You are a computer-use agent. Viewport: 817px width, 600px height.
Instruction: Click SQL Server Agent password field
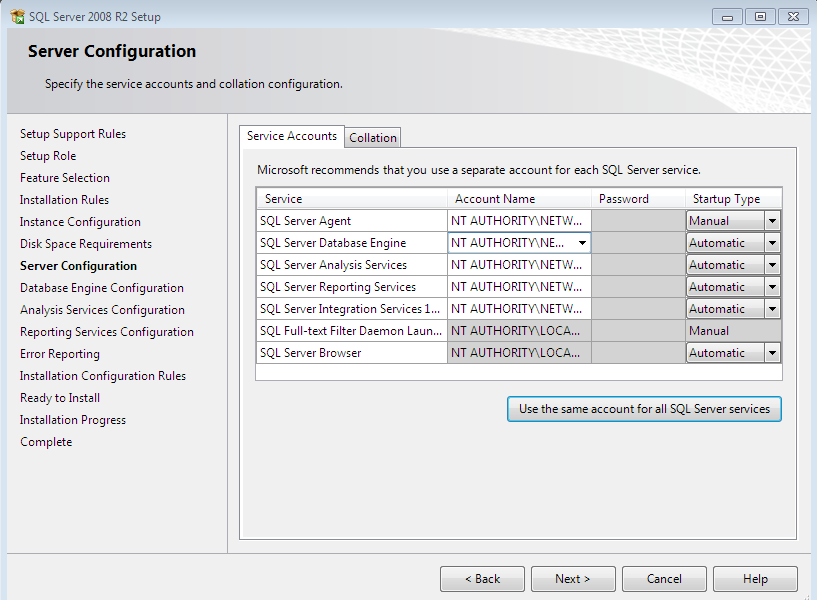click(x=638, y=221)
